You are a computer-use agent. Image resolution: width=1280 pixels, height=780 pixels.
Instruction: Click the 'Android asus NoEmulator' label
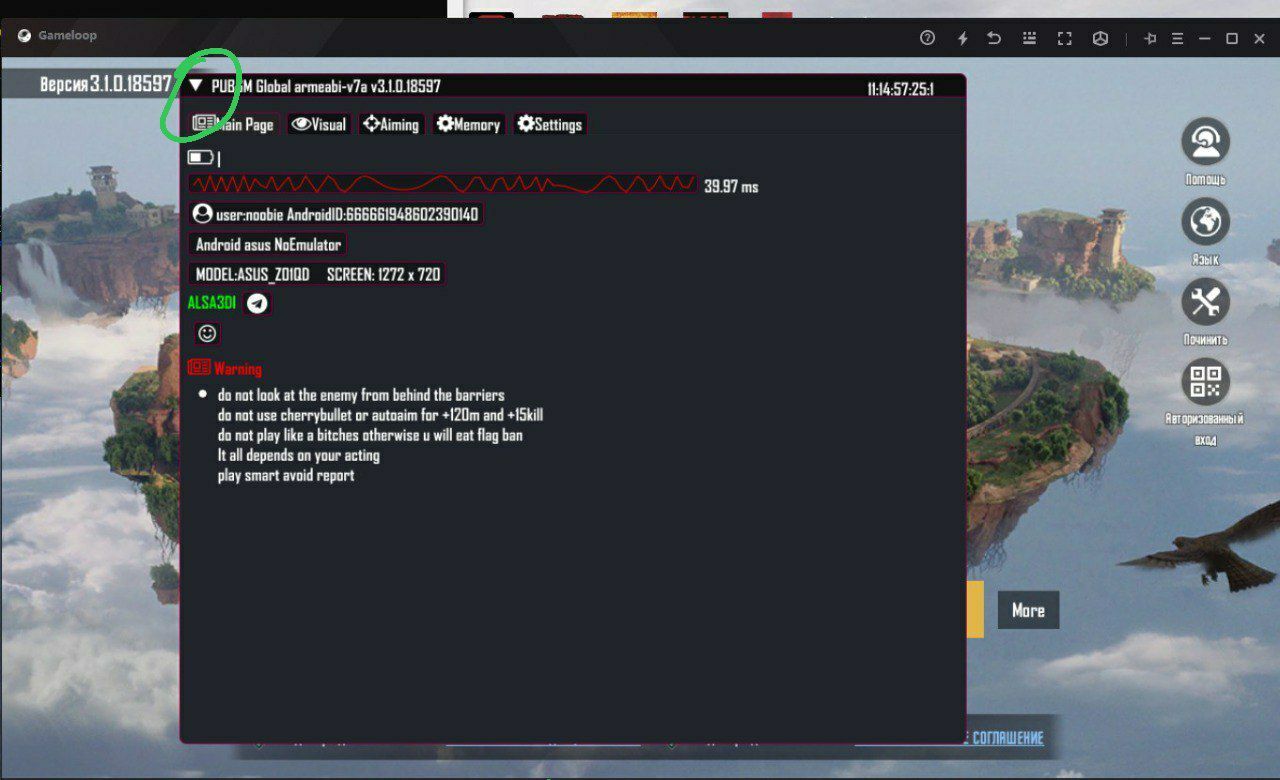click(x=268, y=244)
